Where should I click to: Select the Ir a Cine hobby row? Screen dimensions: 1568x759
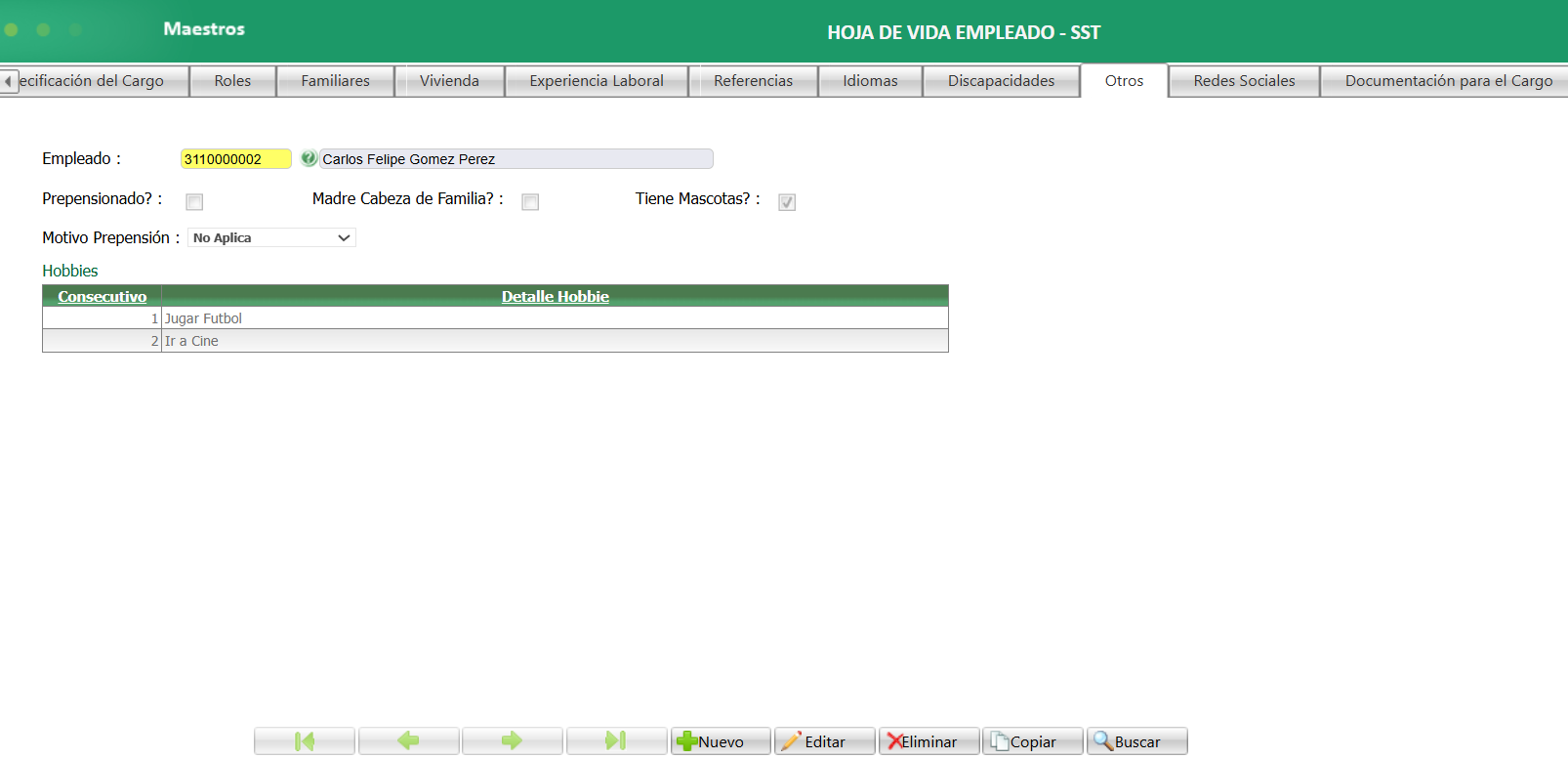tap(495, 341)
